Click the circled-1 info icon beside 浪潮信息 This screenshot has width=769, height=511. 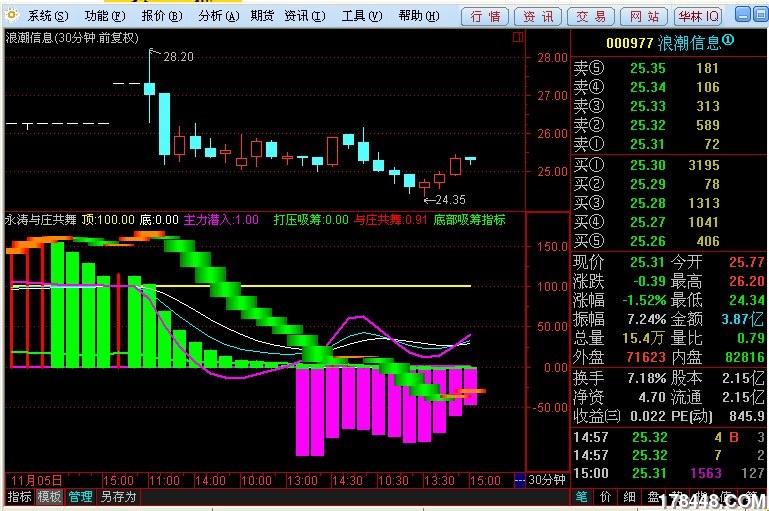(x=728, y=41)
